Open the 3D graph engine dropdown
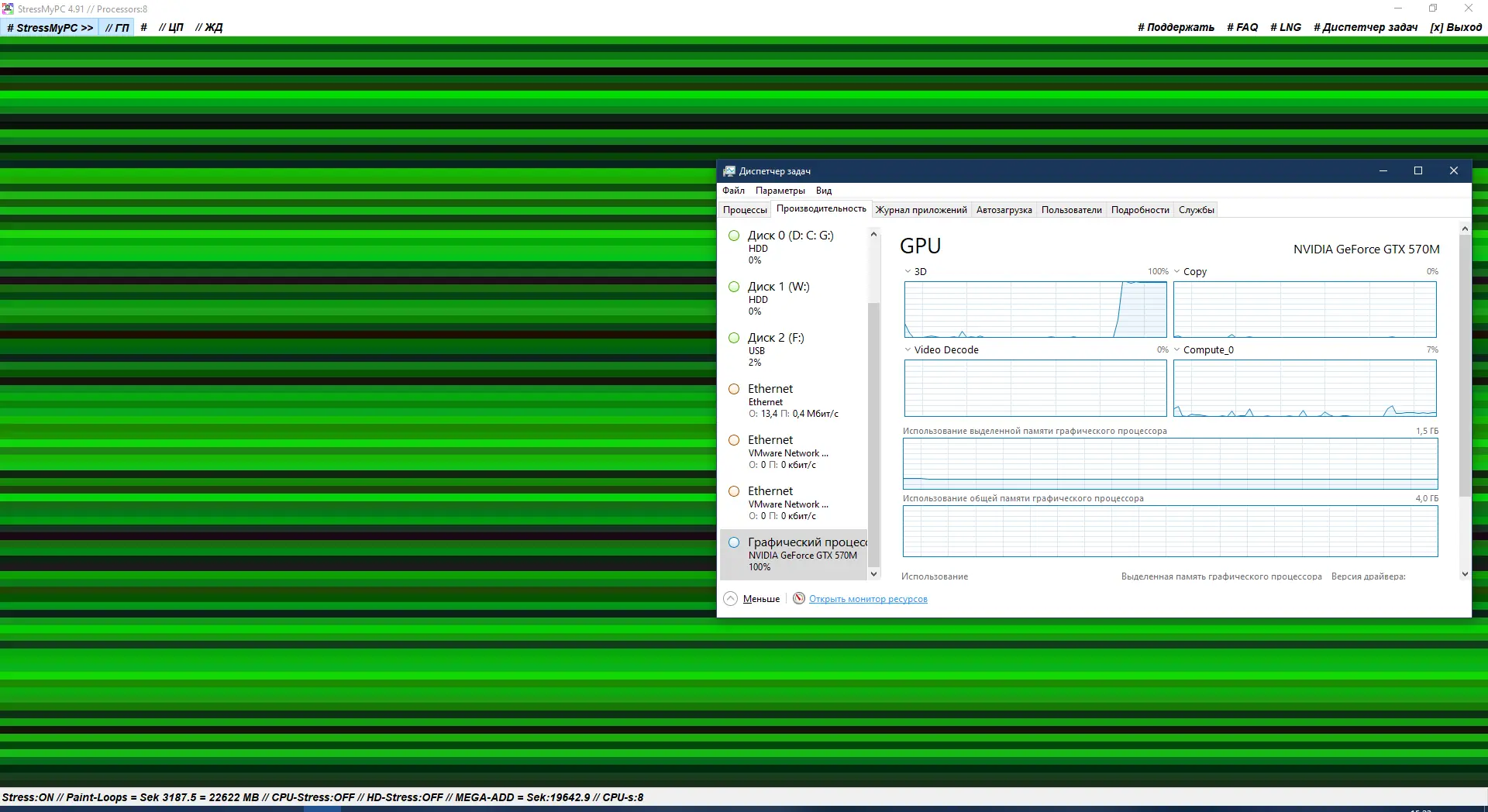Screen dimensions: 1488x812 (908, 272)
